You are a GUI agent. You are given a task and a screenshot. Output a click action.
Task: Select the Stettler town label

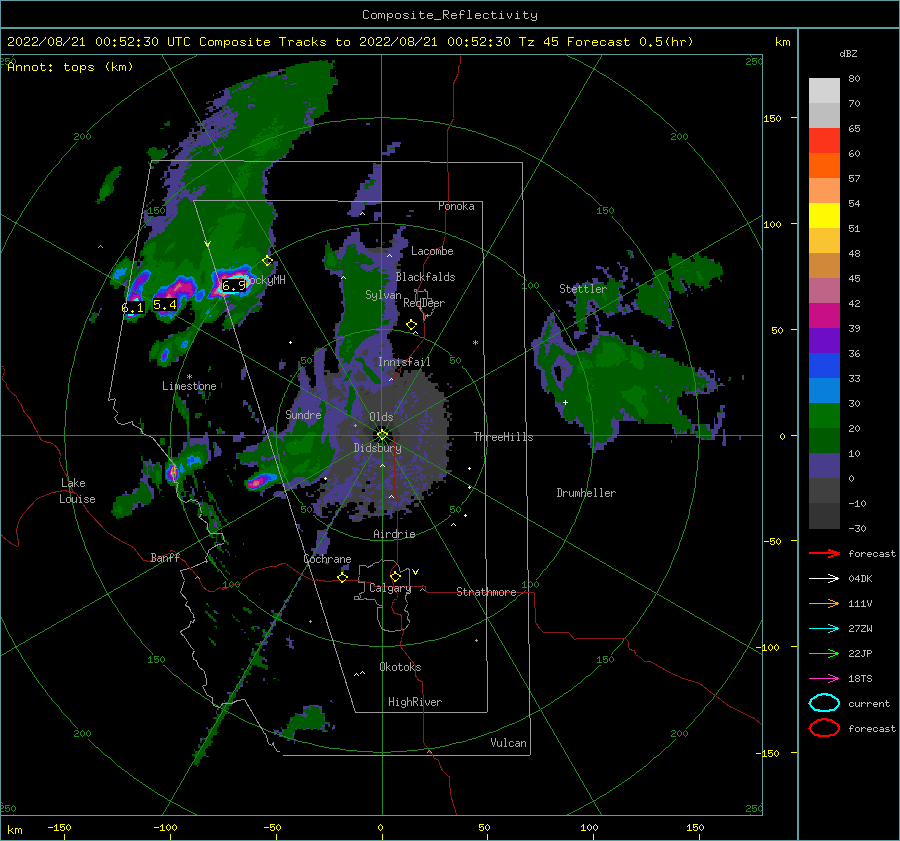583,289
